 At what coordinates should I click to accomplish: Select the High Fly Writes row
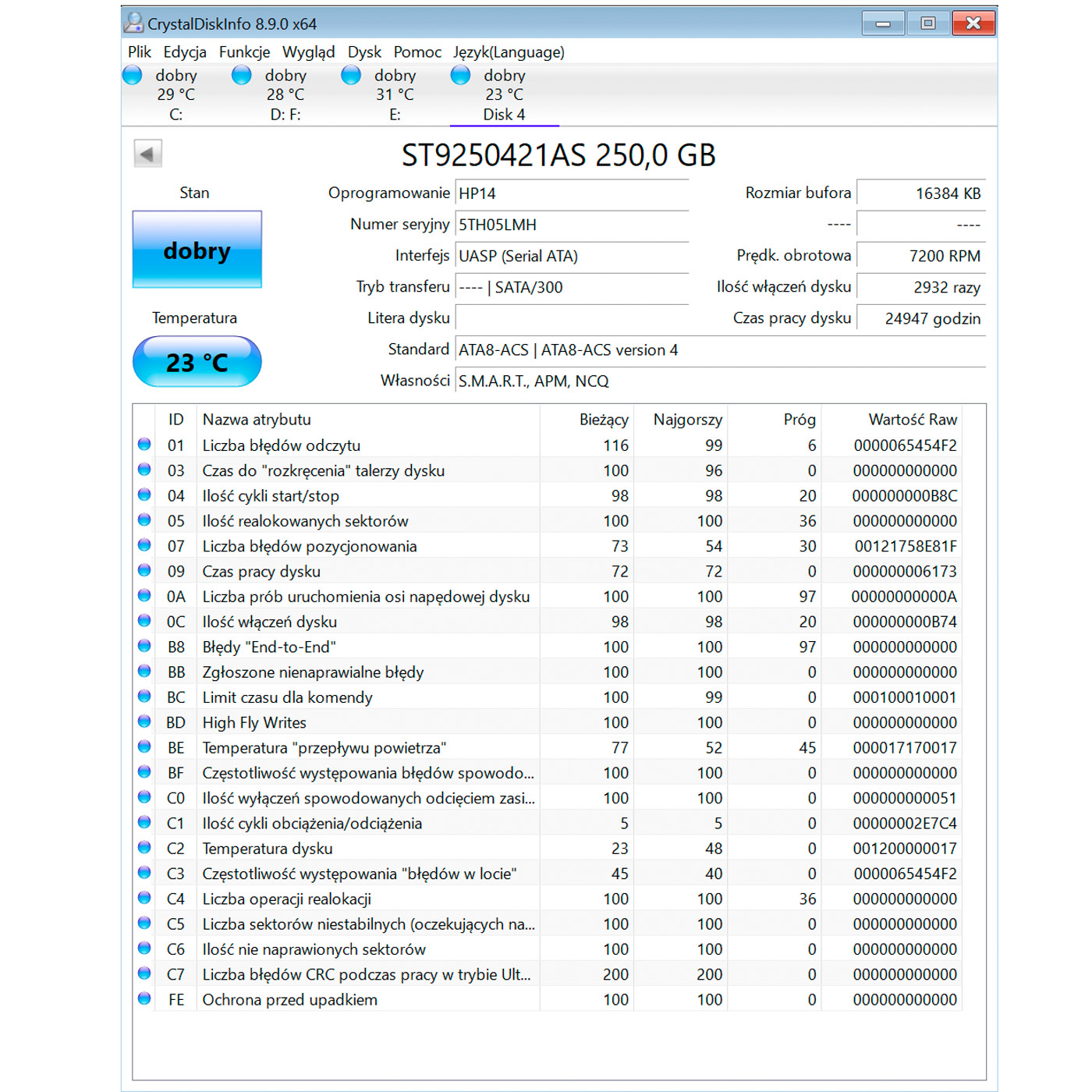(548, 721)
